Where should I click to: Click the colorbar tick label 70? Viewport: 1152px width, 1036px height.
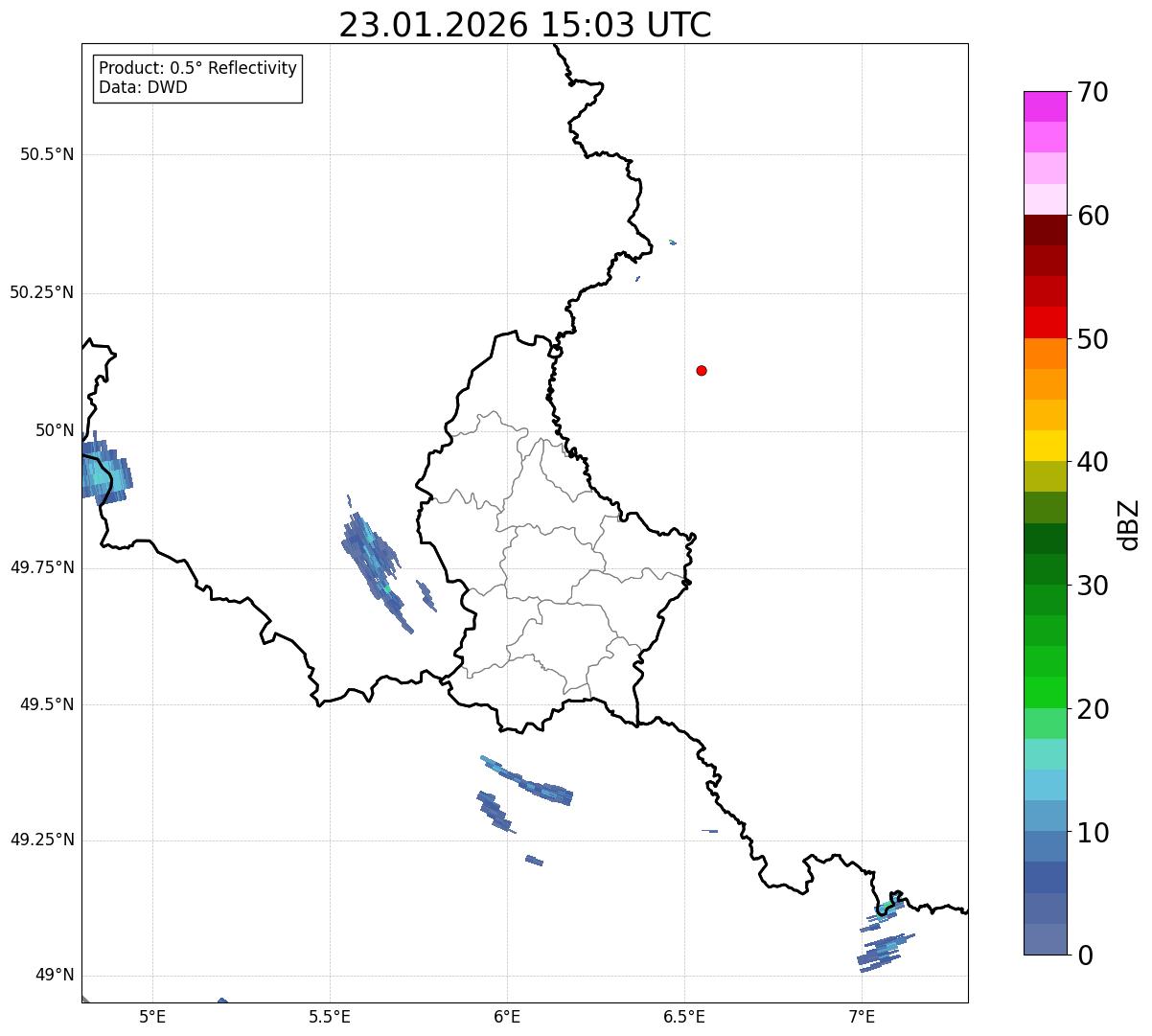(1093, 92)
